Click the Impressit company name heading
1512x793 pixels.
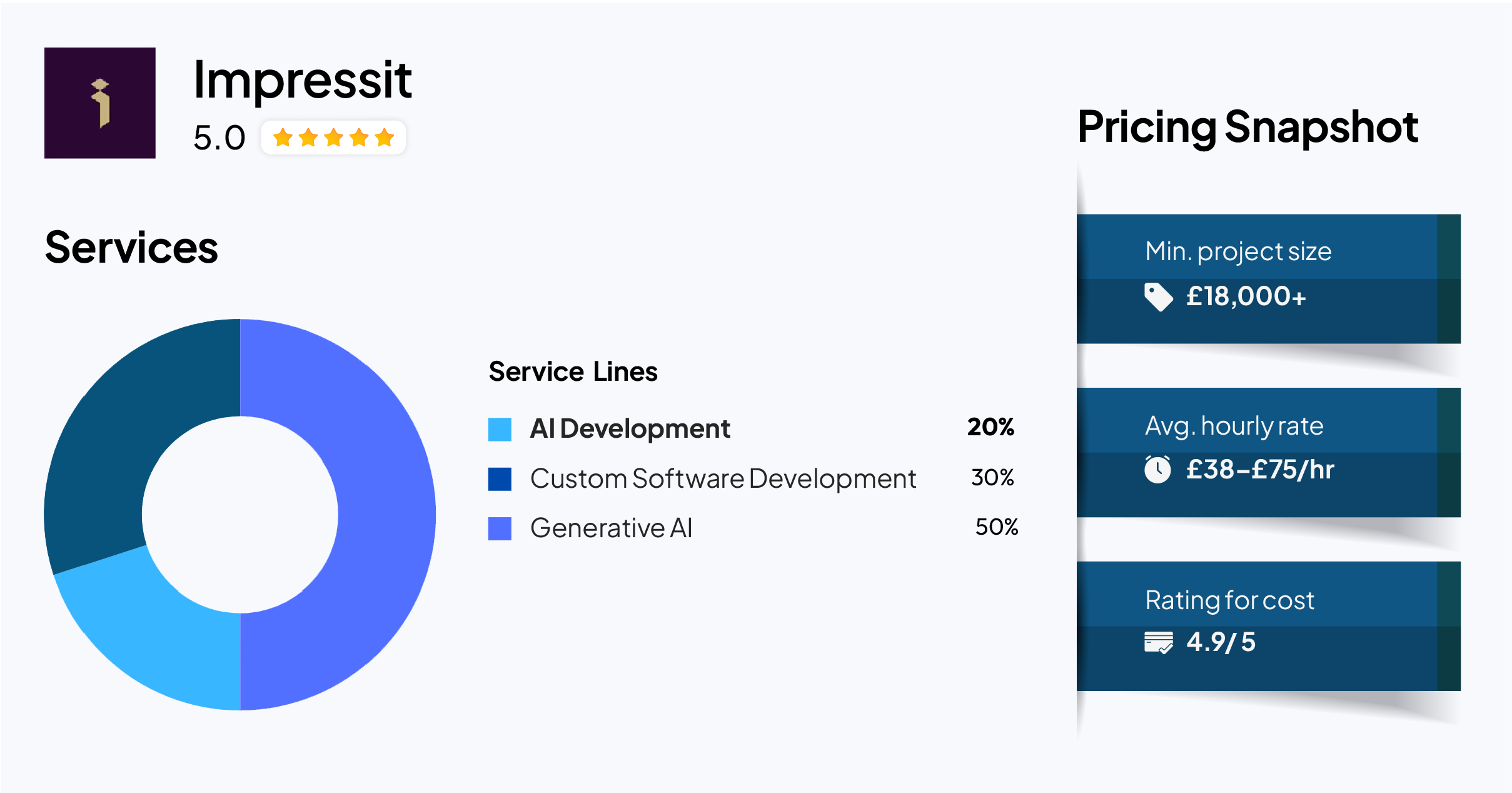click(x=303, y=80)
